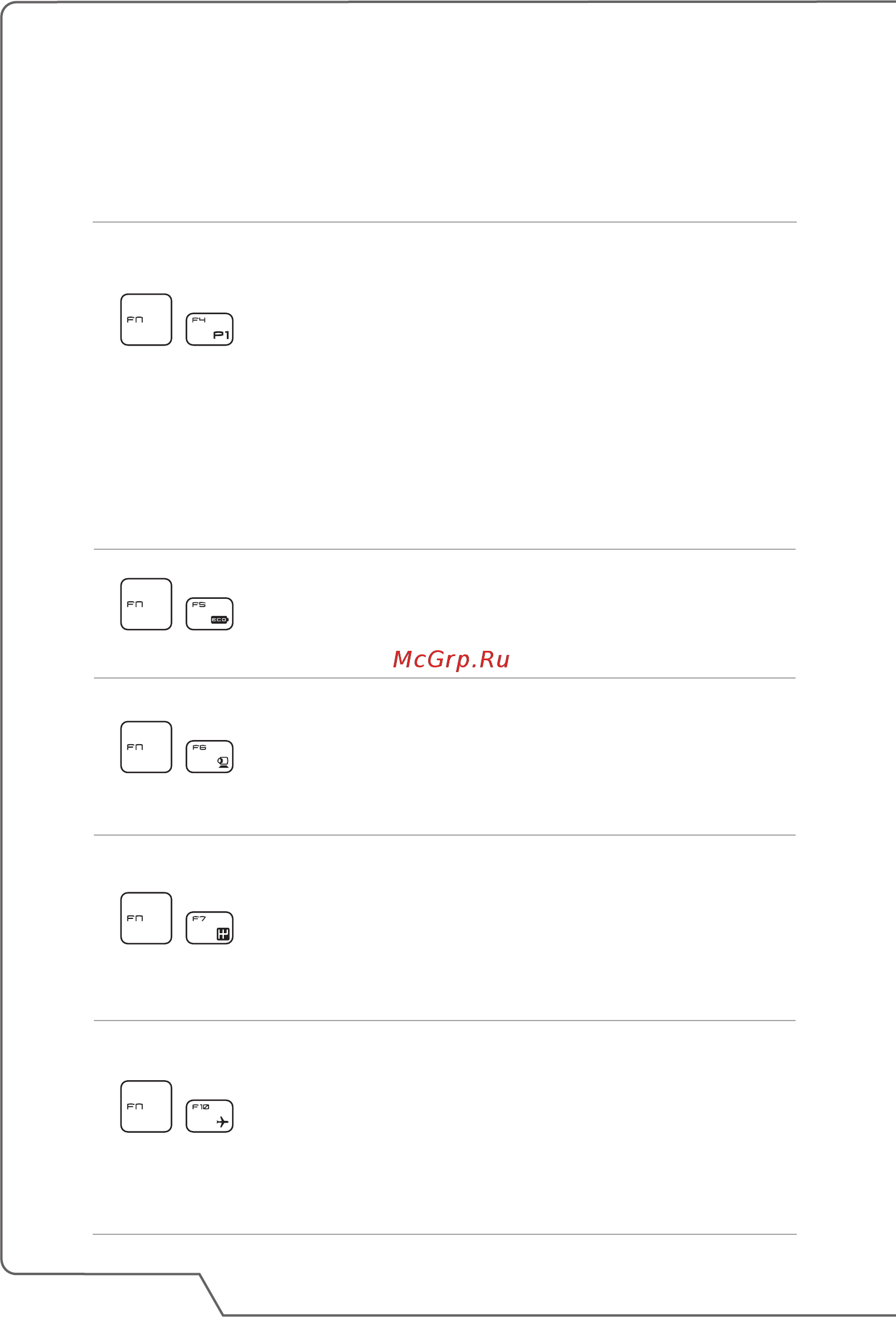Open the McGrp.Ru watermark link
The image size is (896, 1317).
coord(451,660)
